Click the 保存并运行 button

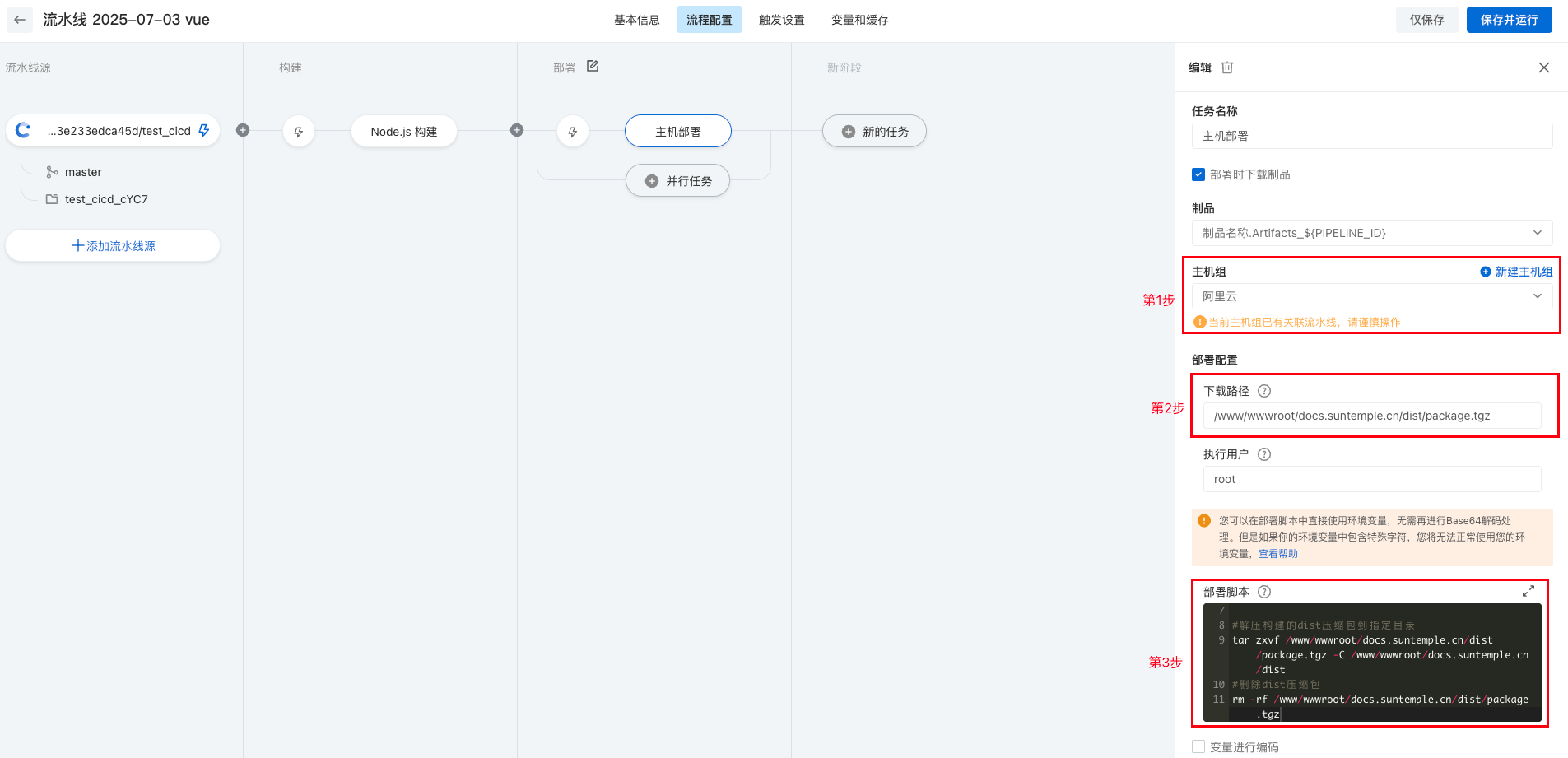1509,20
